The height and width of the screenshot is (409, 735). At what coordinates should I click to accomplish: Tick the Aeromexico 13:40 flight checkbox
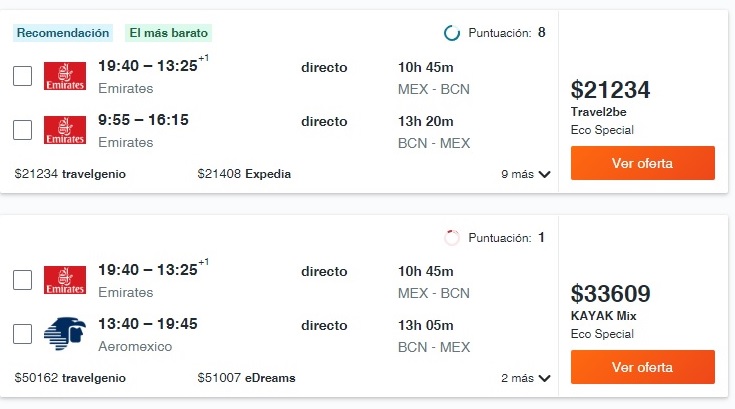point(23,334)
